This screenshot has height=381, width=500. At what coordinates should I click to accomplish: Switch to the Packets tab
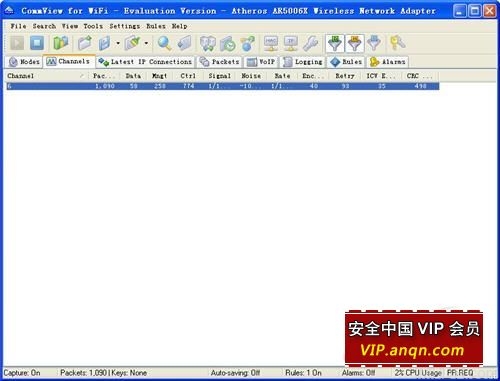219,62
